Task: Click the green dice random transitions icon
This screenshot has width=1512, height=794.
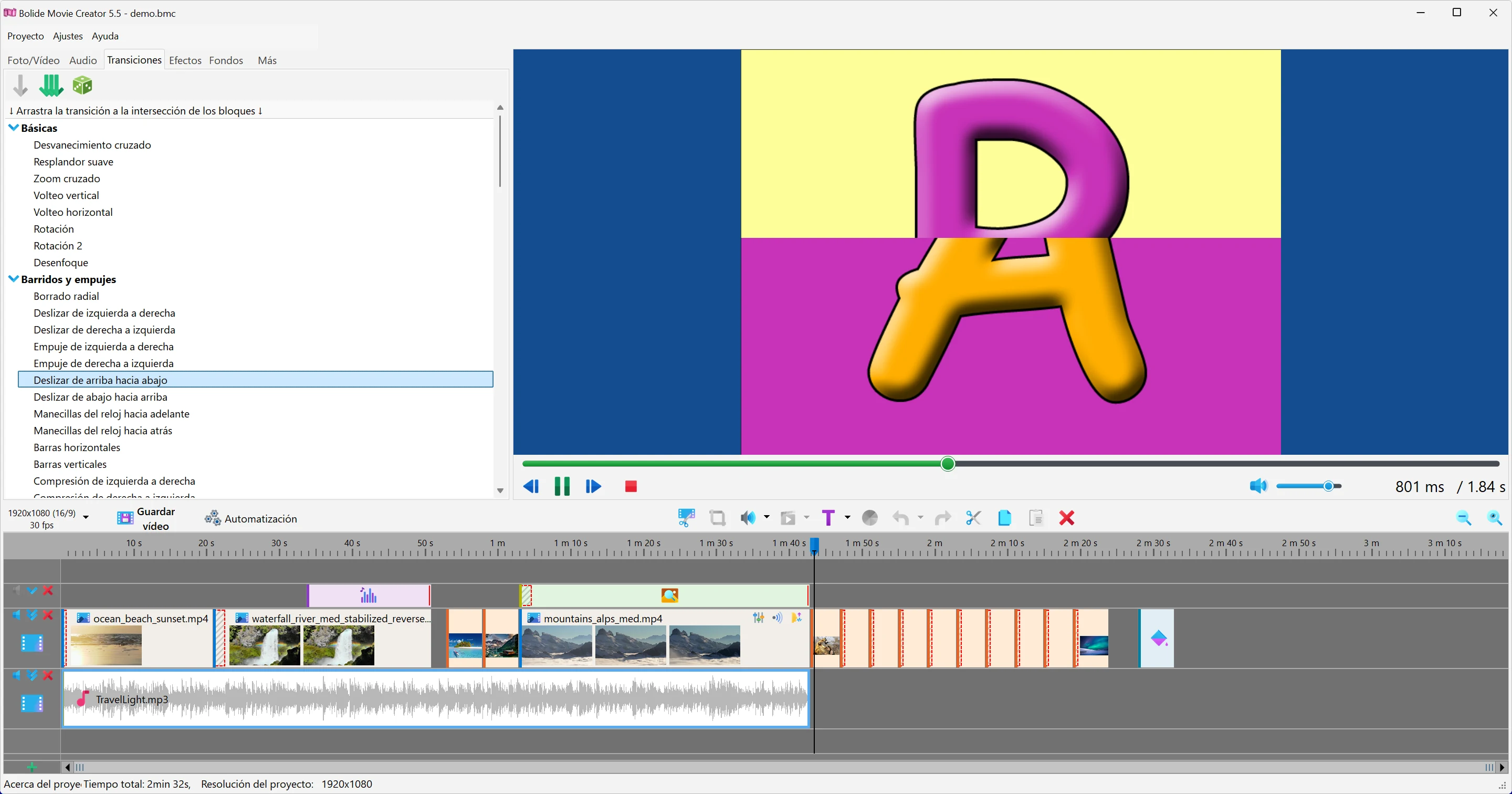Action: (x=82, y=85)
